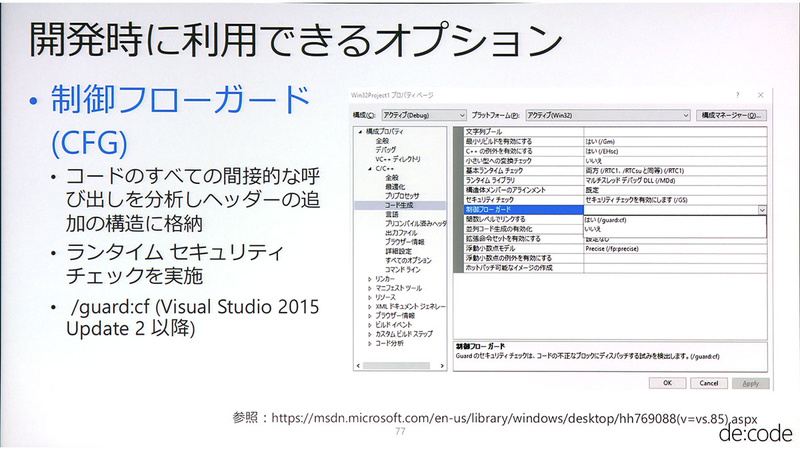800x450 pixels.
Task: Close the Win32Project1 property page dialog
Action: point(761,95)
